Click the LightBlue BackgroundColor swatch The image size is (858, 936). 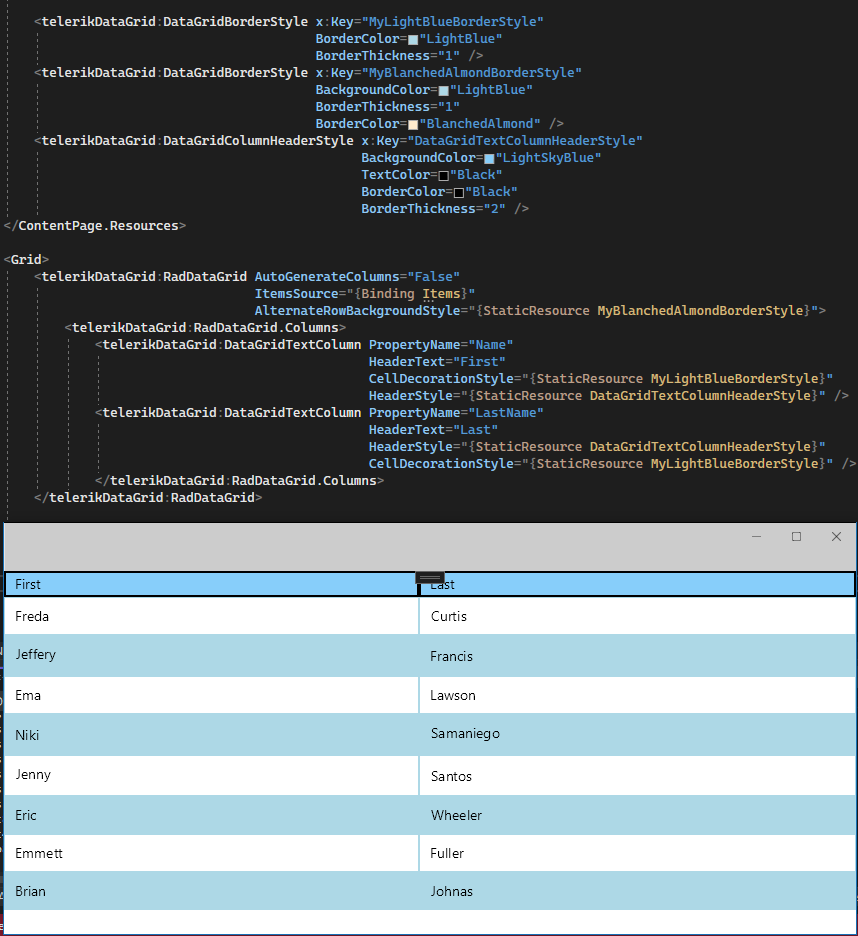[x=443, y=91]
